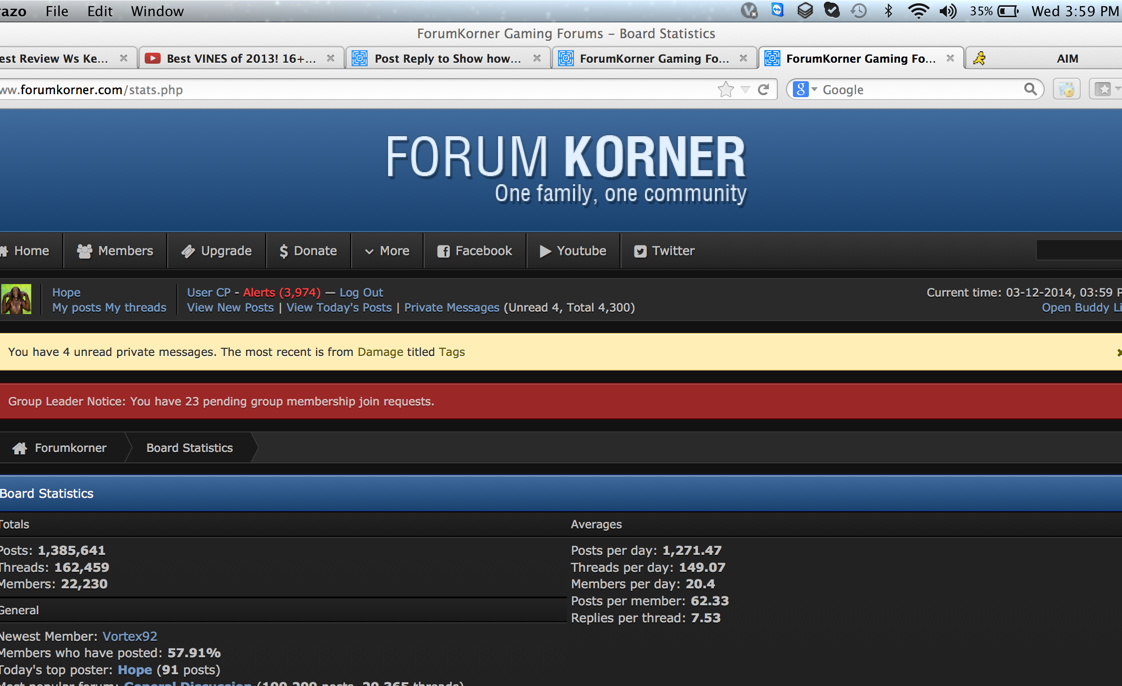
Task: Open today's top poster Hope link
Action: (x=135, y=670)
